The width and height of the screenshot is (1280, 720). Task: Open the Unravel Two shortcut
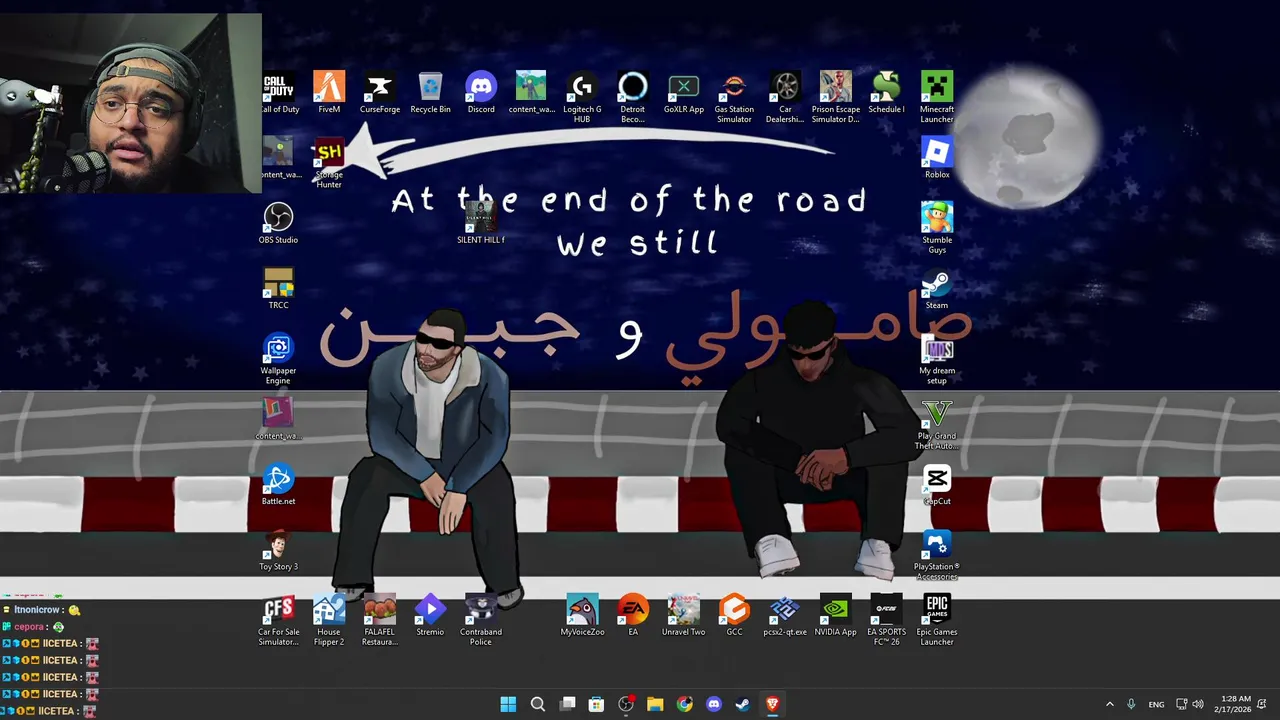[683, 615]
